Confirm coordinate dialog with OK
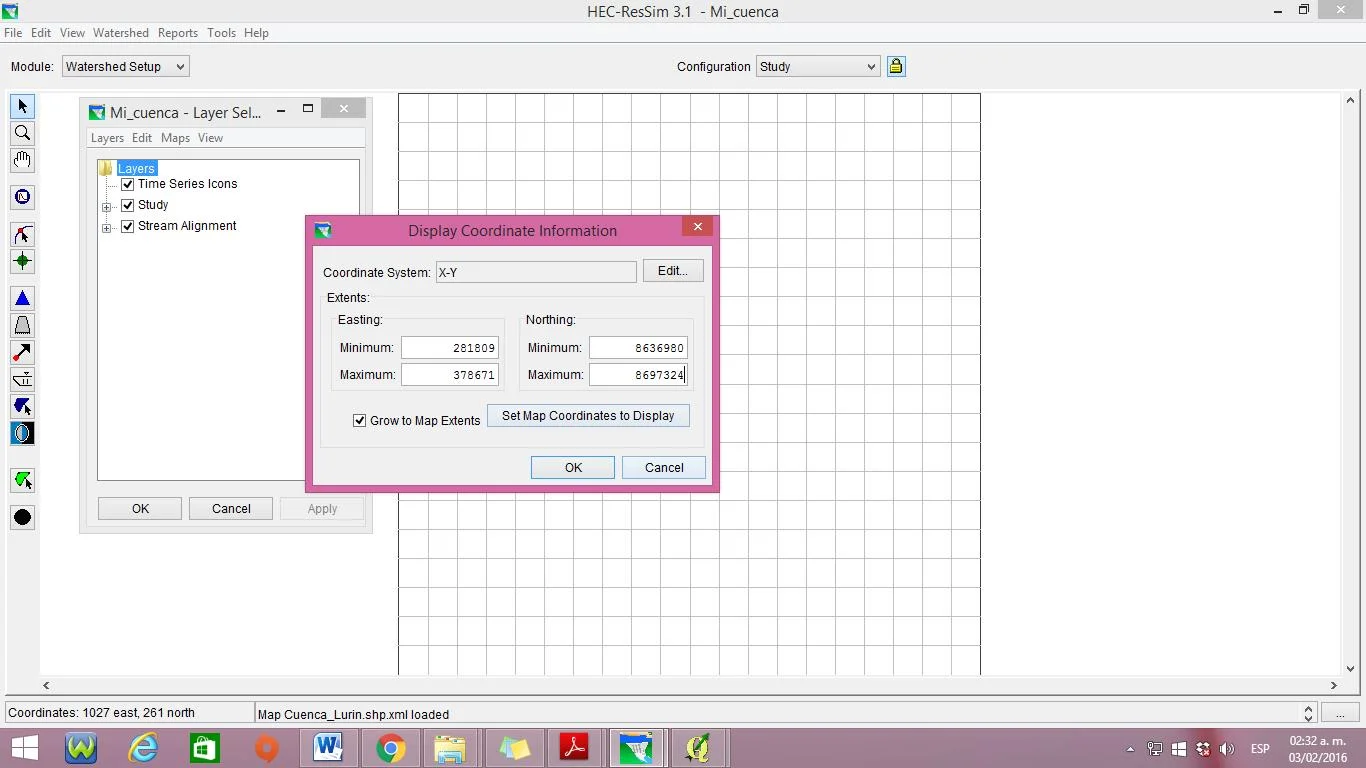 pyautogui.click(x=573, y=468)
